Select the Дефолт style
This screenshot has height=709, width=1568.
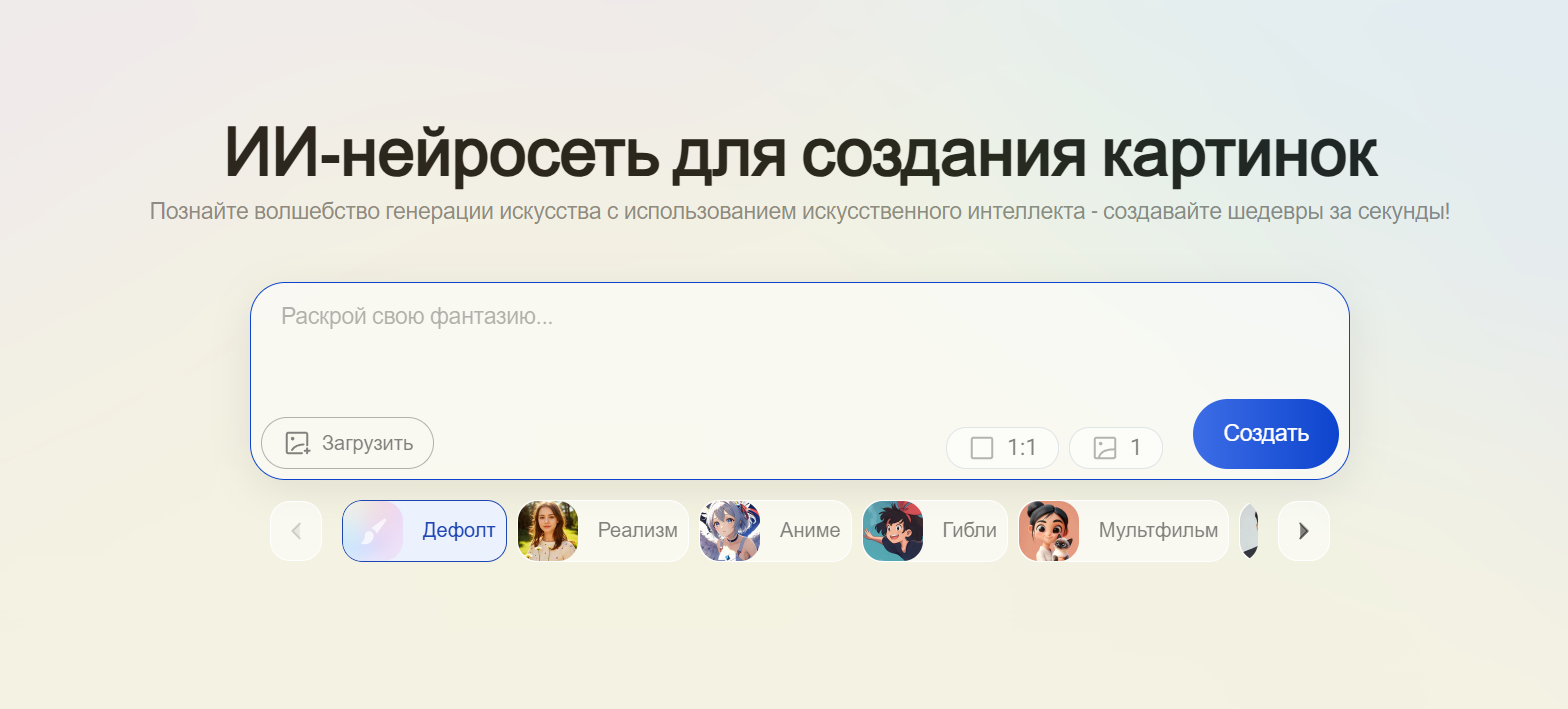[x=424, y=531]
